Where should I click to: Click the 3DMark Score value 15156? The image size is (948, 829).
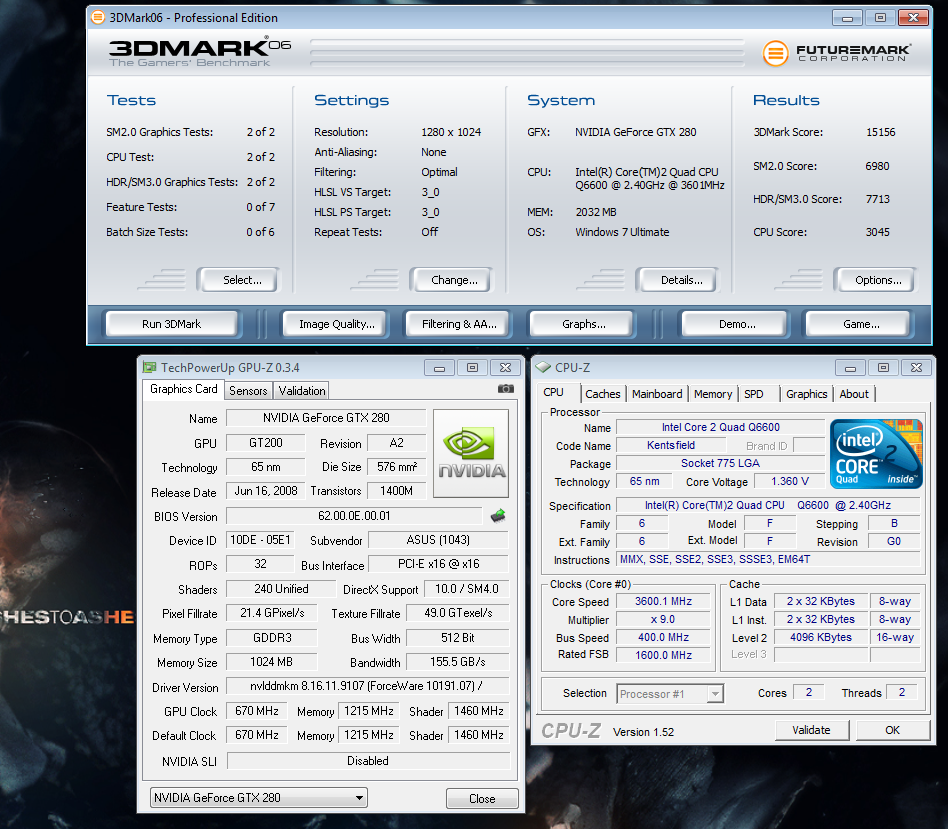click(880, 132)
